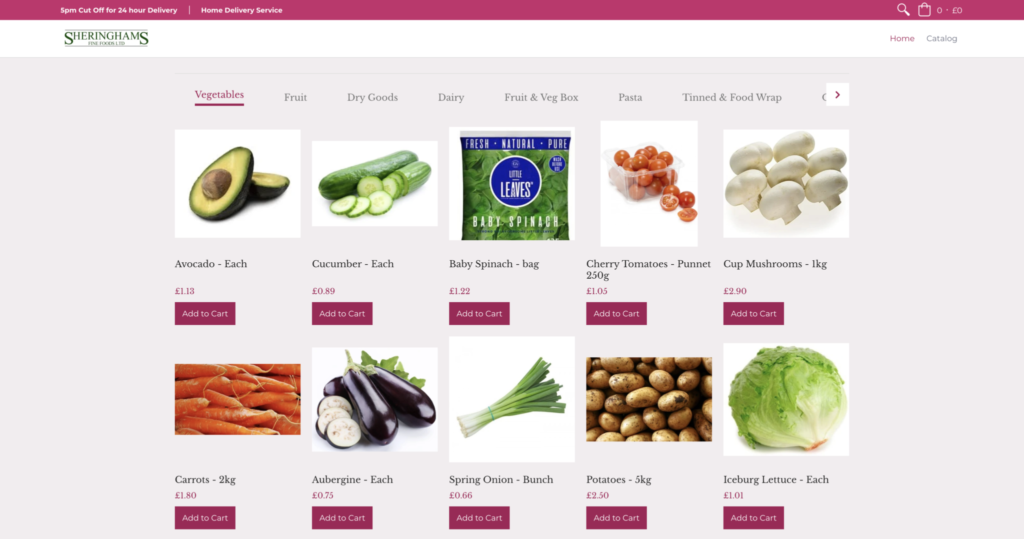Screen dimensions: 1024x539
Task: View the Aubergine product thumbnail
Action: [x=374, y=399]
